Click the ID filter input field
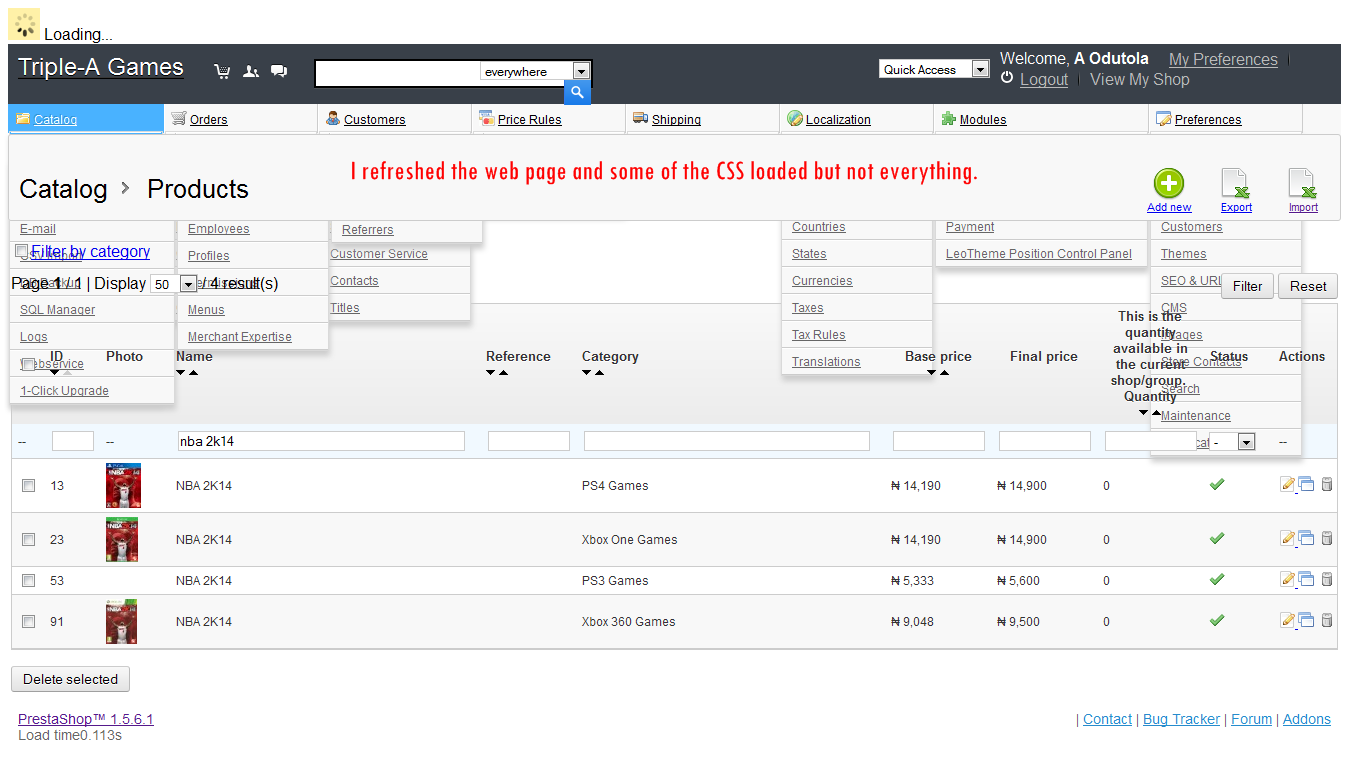 coord(73,441)
